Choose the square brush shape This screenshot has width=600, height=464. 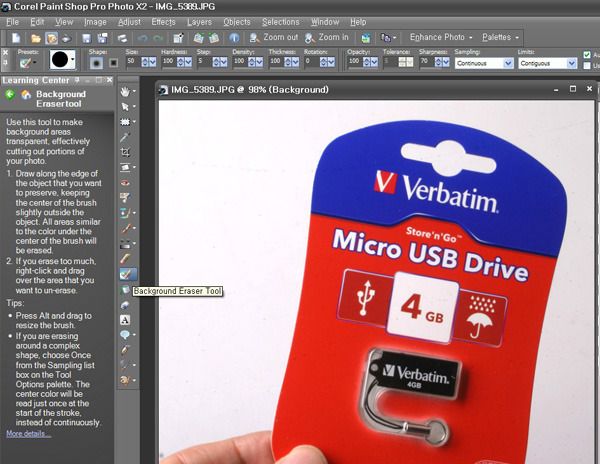[114, 62]
